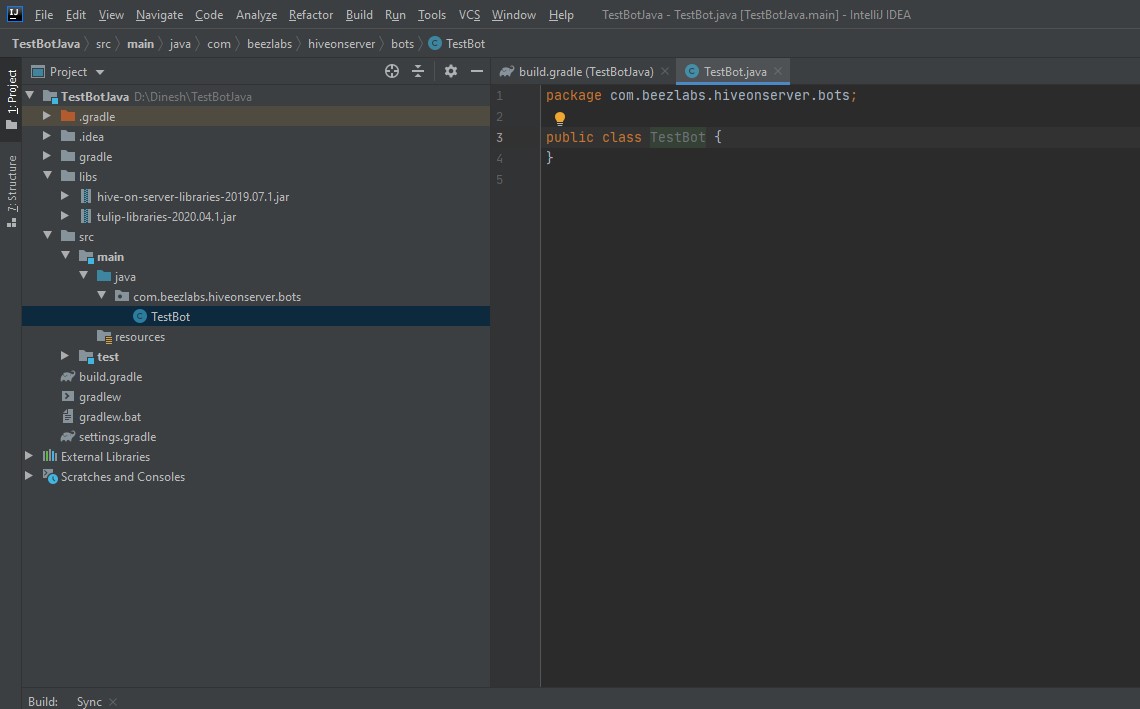Toggle the Structure tool window button
This screenshot has width=1140, height=709.
tap(12, 191)
